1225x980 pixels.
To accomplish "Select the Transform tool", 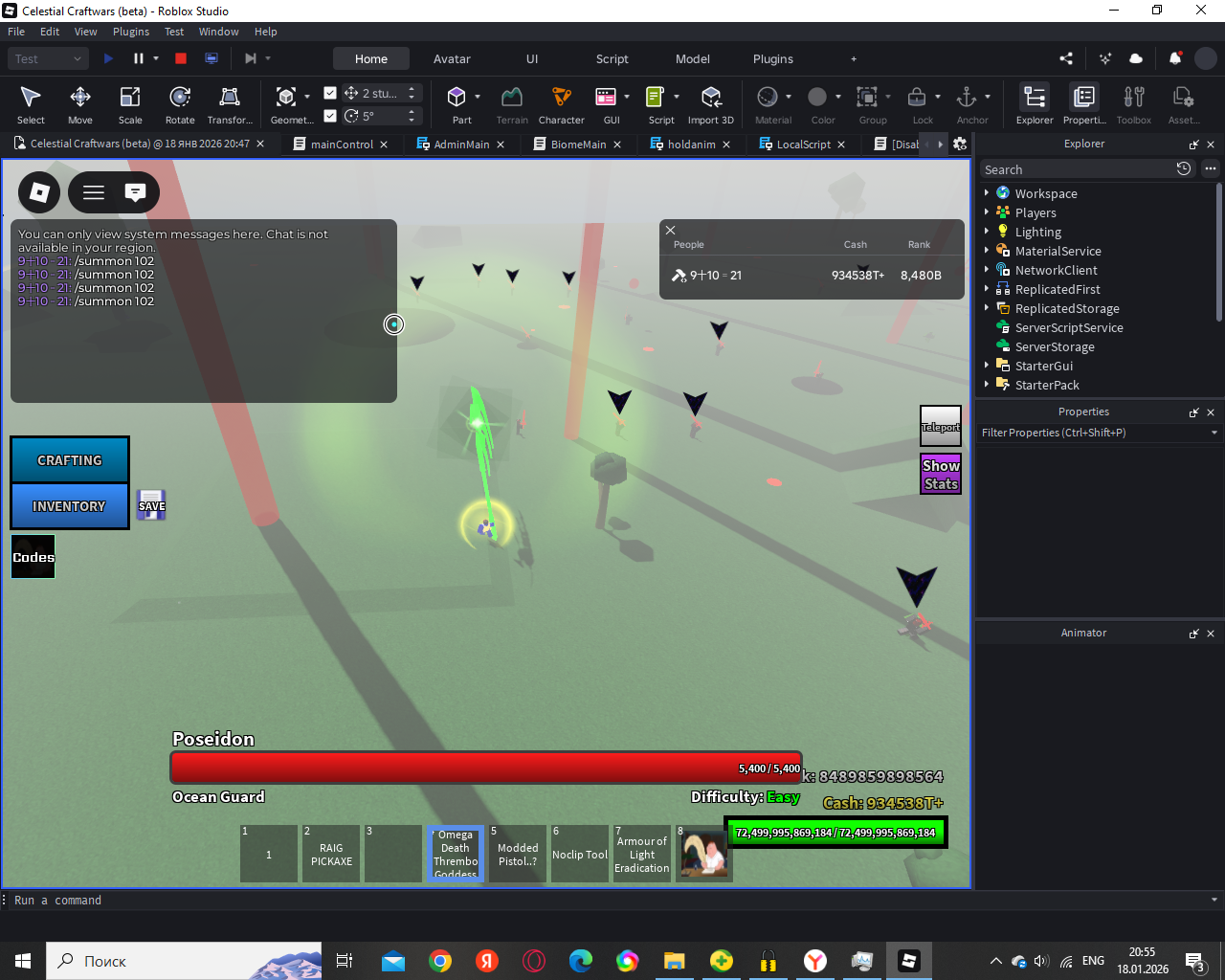I will 230,104.
